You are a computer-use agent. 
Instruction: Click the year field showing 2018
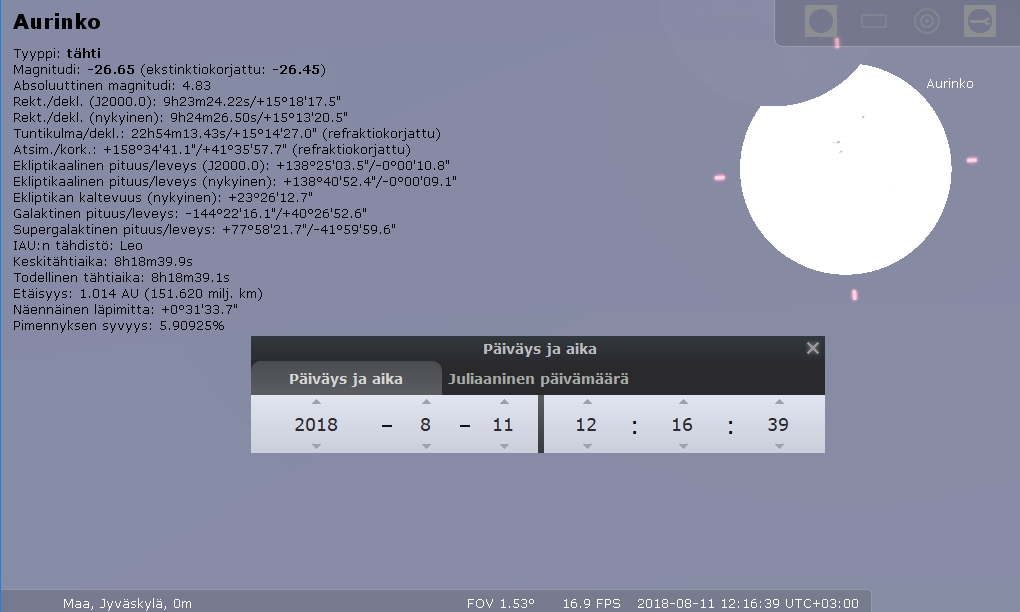click(x=316, y=425)
